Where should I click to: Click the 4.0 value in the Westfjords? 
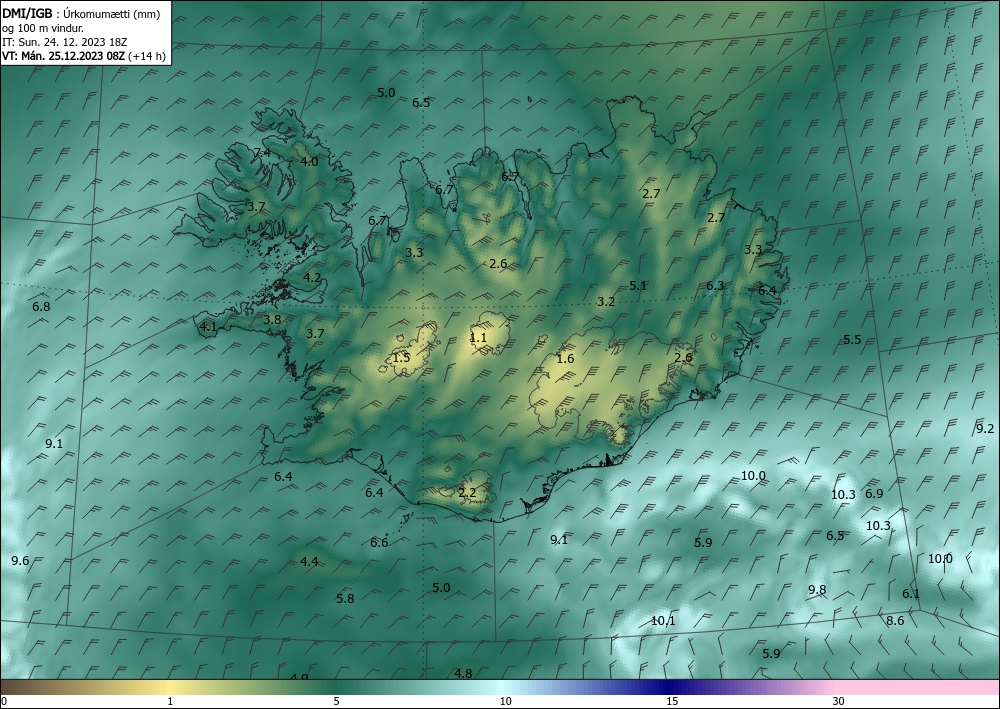[x=309, y=162]
